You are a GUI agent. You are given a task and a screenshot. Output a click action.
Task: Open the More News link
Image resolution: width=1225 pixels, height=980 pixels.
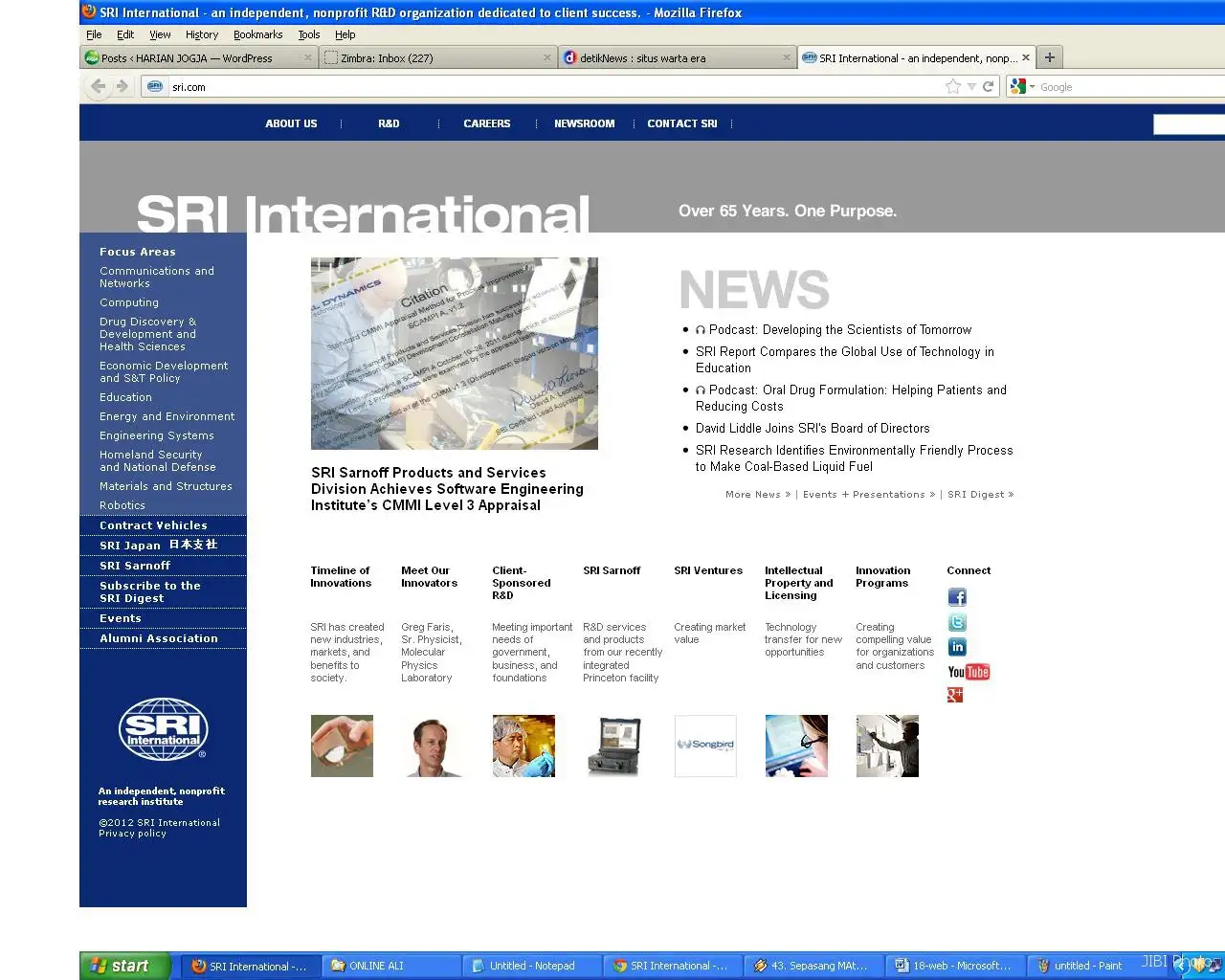tap(758, 495)
